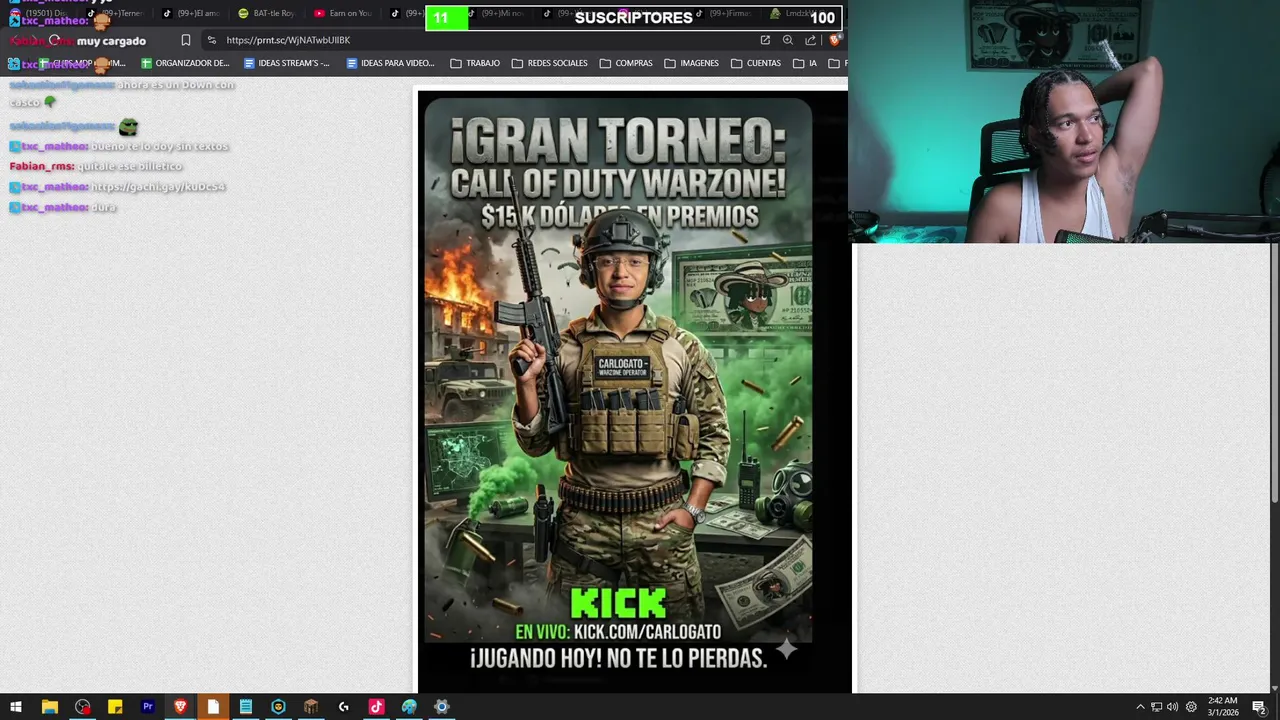The height and width of the screenshot is (720, 1280).
Task: Expand the COMPRAS bookmarks folder
Action: [x=626, y=63]
